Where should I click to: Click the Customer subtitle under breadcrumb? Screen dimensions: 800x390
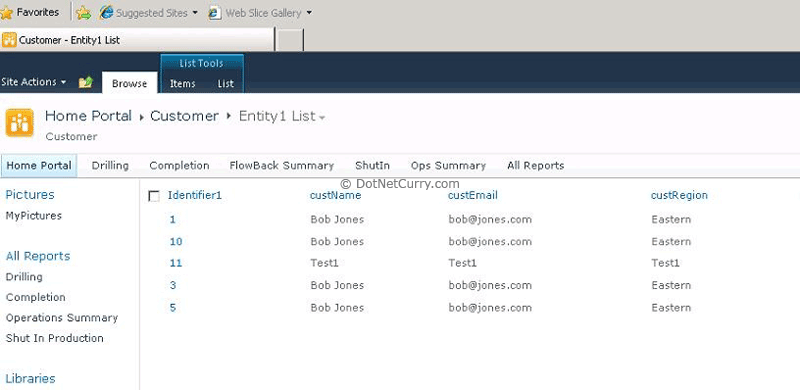(71, 137)
